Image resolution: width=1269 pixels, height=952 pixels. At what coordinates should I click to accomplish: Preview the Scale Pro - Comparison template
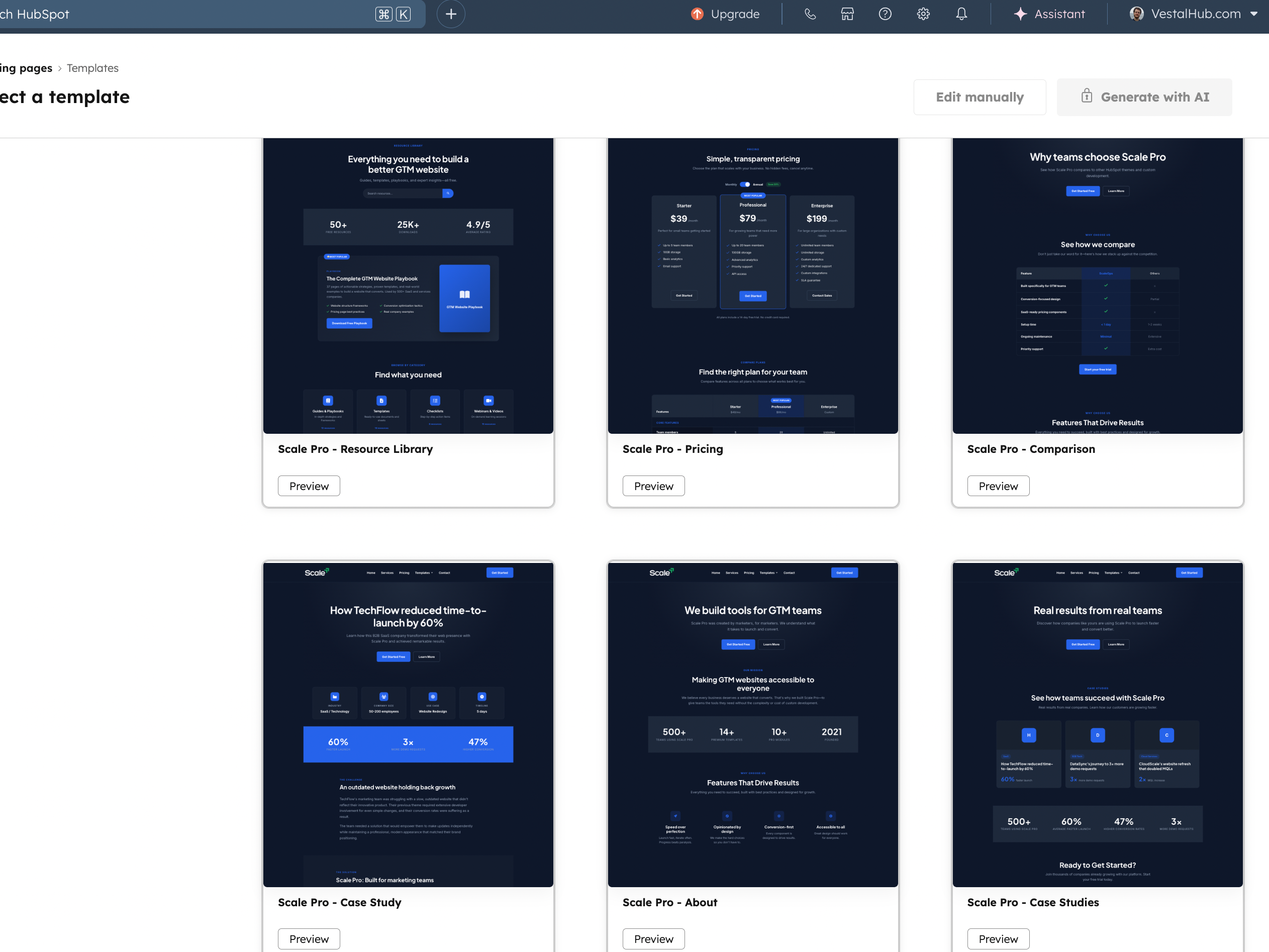coord(998,486)
